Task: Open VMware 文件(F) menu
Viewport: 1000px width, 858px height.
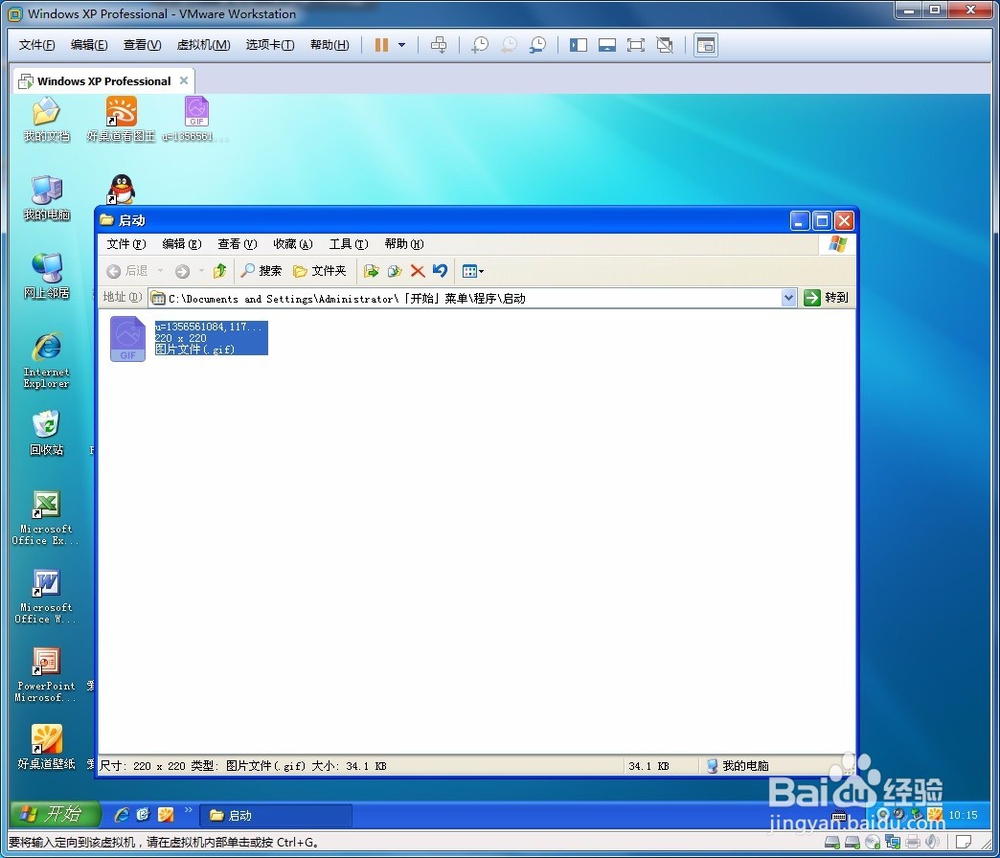Action: point(36,45)
